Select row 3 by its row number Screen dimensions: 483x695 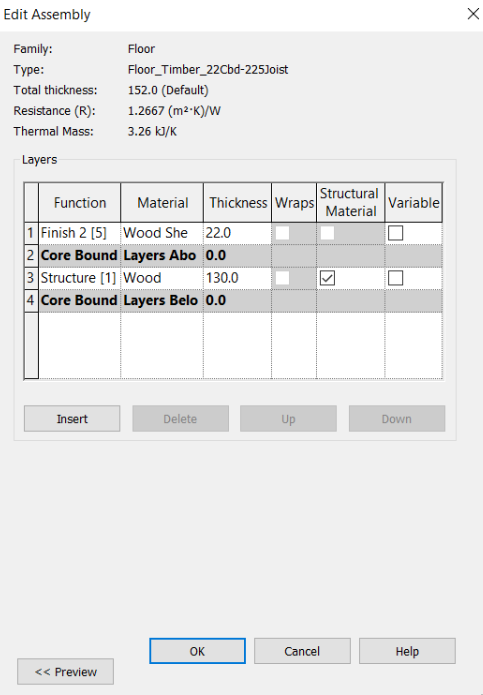point(31,278)
